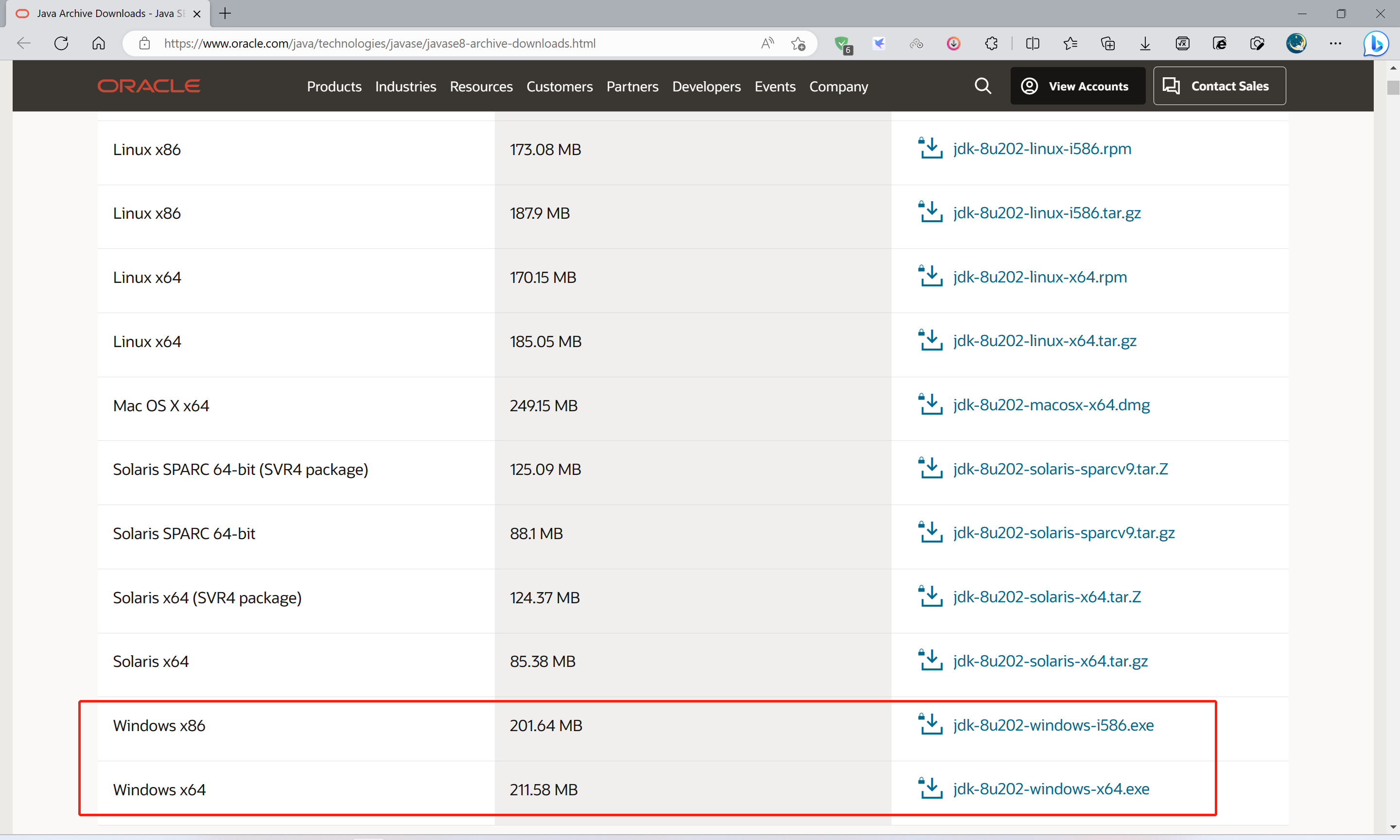Download jdk-8u202-solaris-sparcv9.tar.Z
This screenshot has height=840, width=1400.
1060,469
